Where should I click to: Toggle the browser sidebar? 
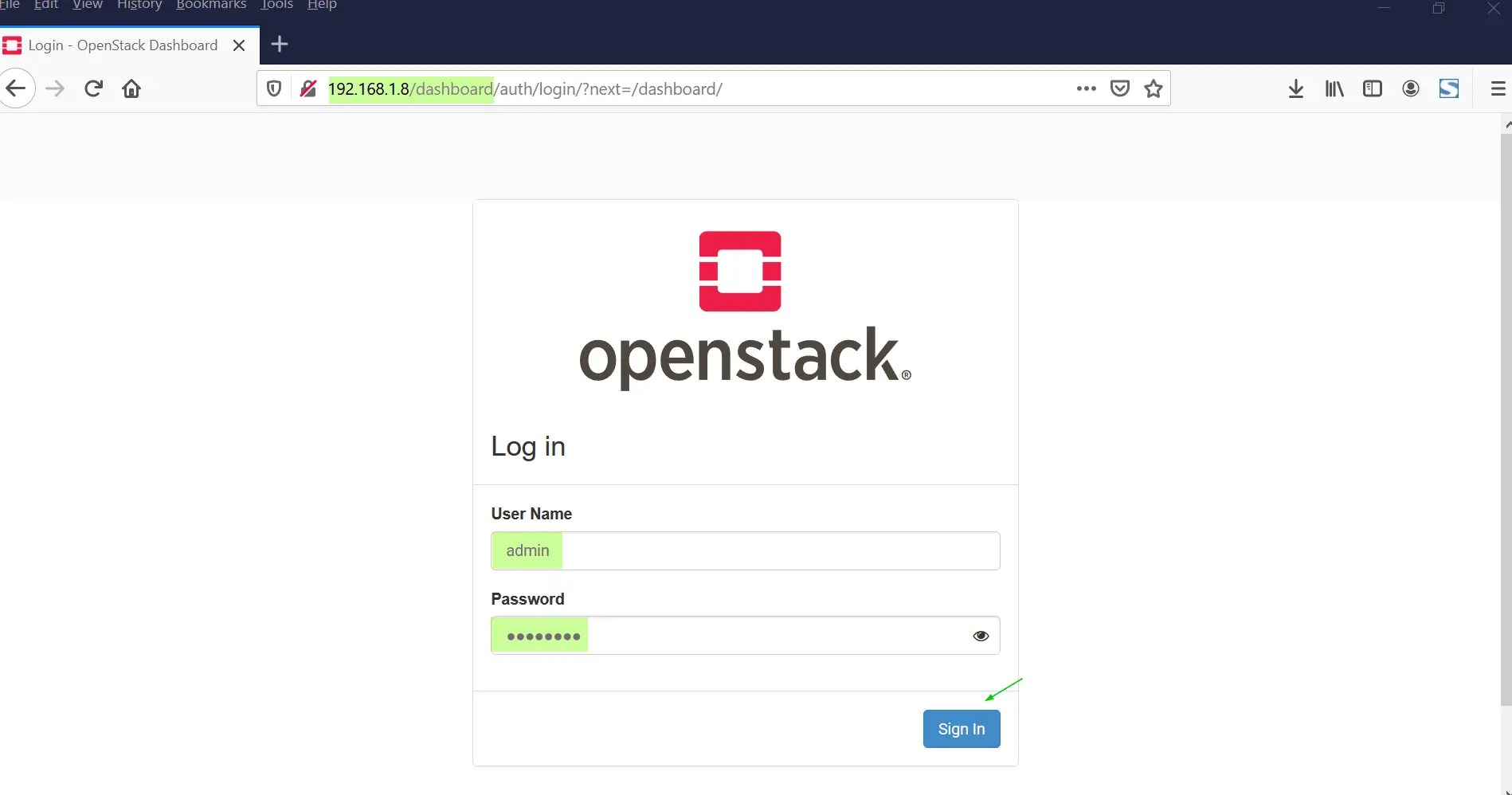(x=1373, y=88)
